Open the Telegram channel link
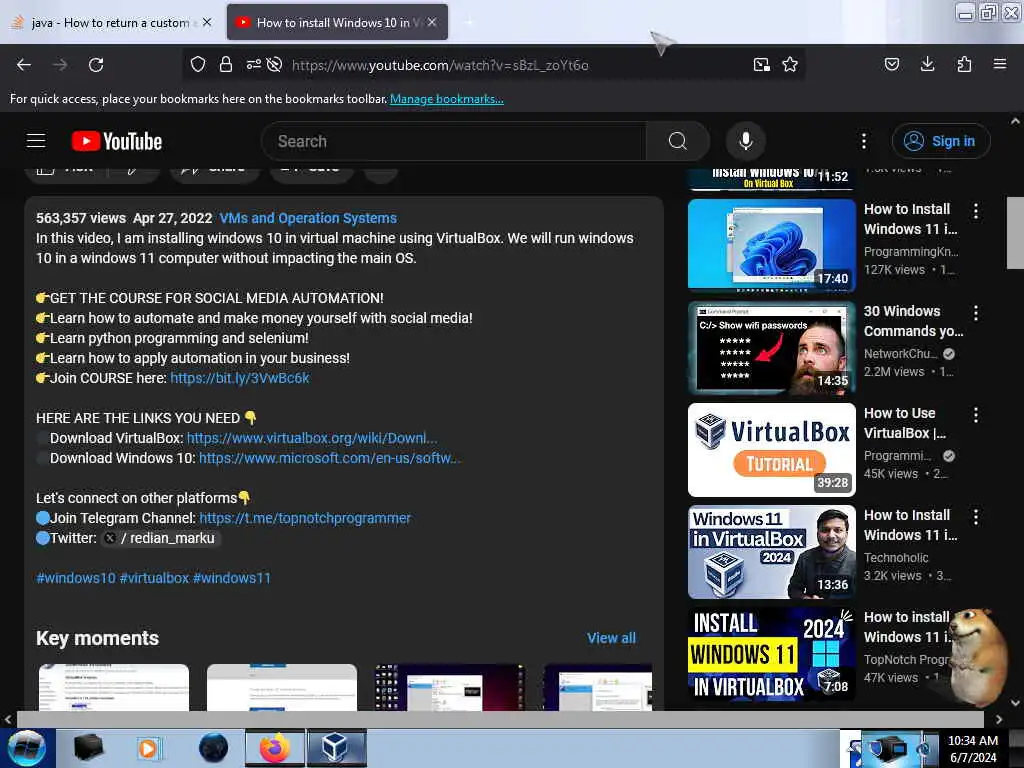Image resolution: width=1024 pixels, height=768 pixels. tap(305, 519)
